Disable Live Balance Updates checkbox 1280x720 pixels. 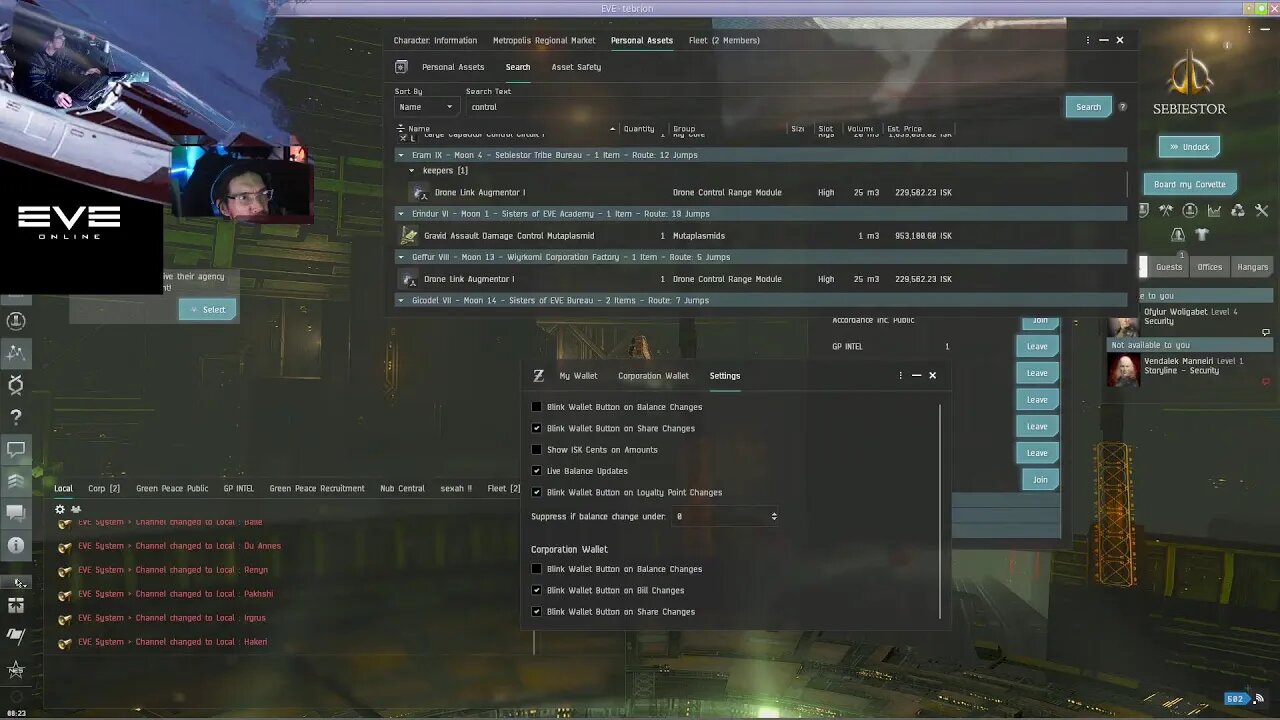click(536, 471)
